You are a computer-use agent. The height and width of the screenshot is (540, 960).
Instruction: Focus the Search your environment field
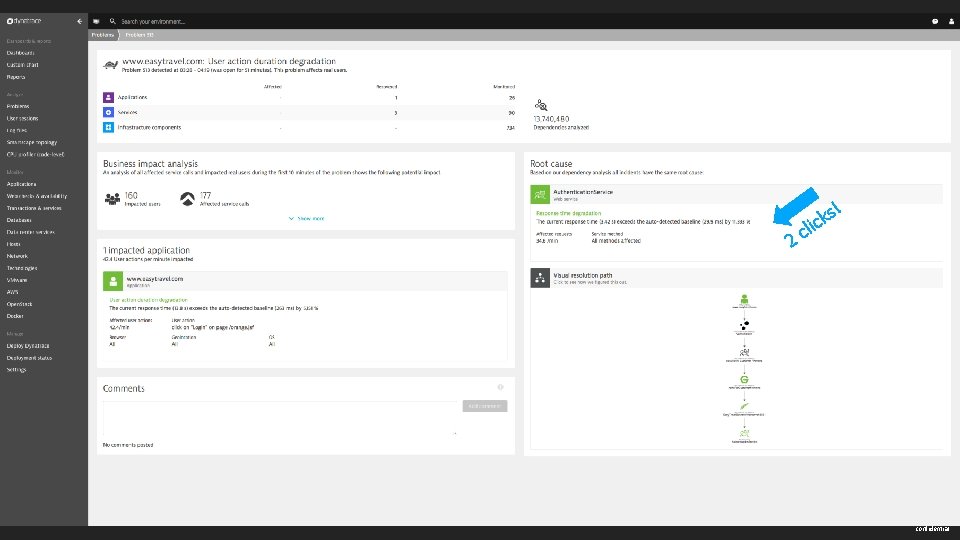coord(153,21)
